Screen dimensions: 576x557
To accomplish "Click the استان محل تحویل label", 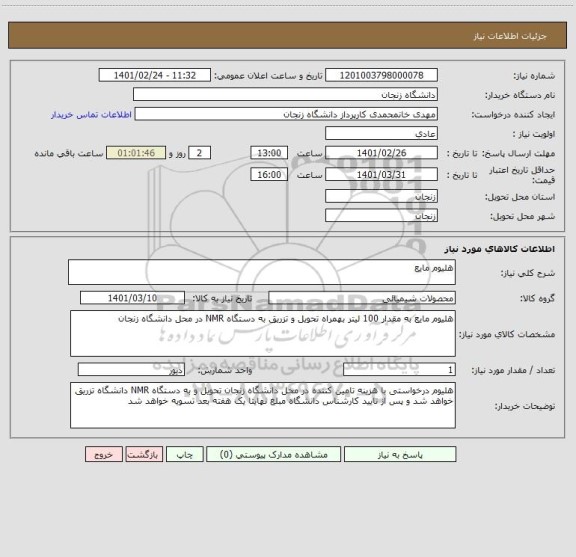I will pos(520,197).
